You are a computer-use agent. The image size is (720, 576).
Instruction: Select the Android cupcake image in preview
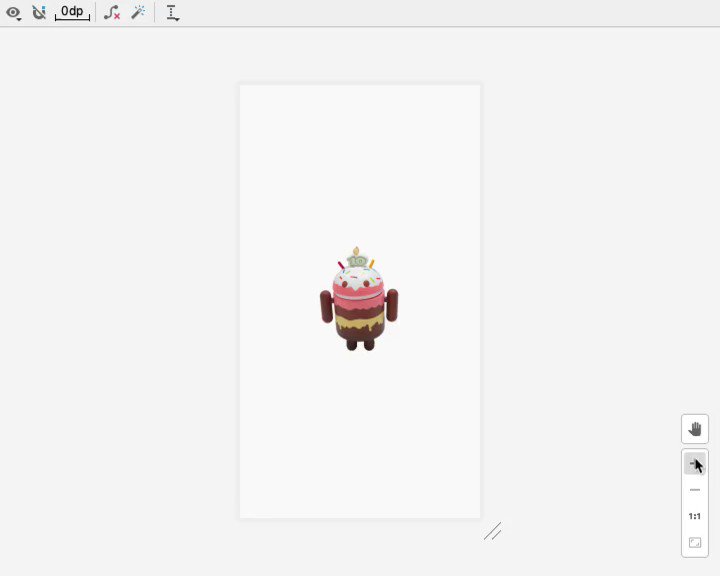359,299
